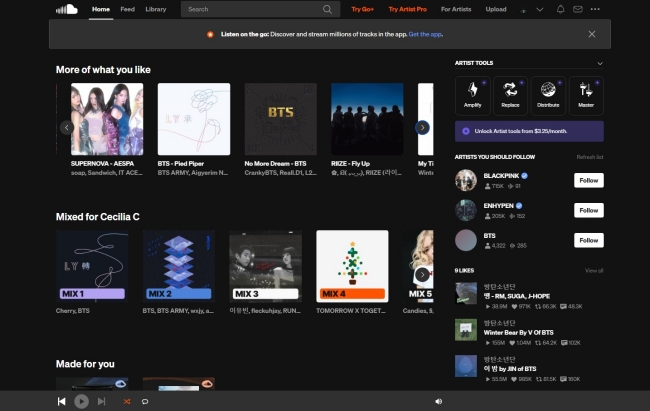Skip to previous track
The width and height of the screenshot is (650, 411).
click(x=61, y=401)
